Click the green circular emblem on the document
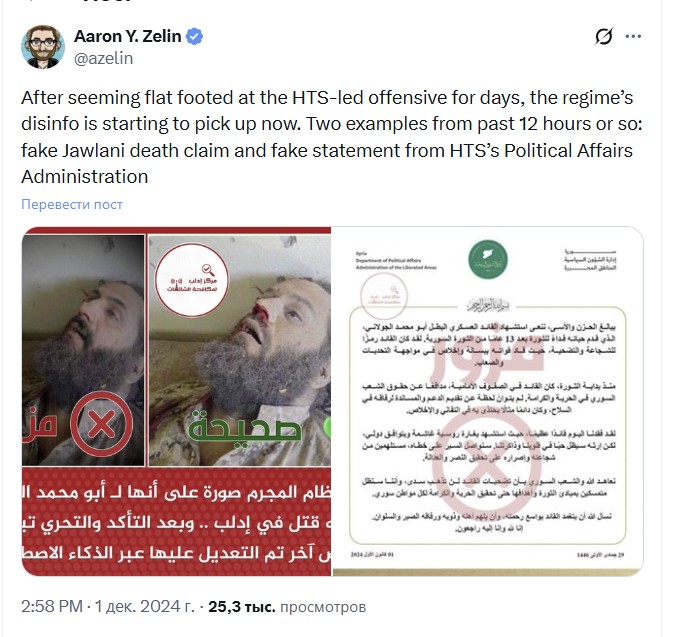The height and width of the screenshot is (637, 679). point(488,260)
